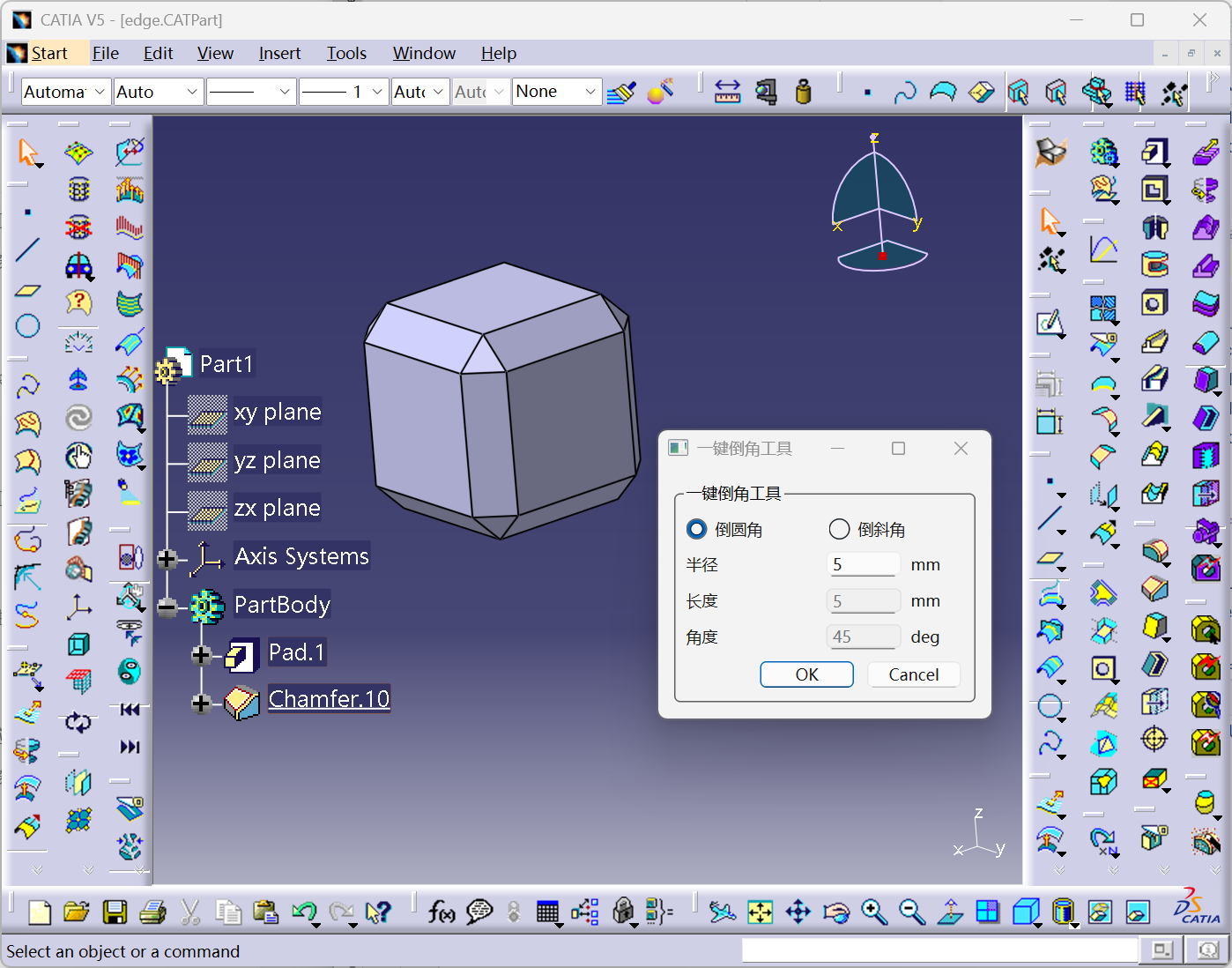Screen dimensions: 1232x968
Task: Click the Circle tool in left toolbar
Action: click(x=27, y=326)
